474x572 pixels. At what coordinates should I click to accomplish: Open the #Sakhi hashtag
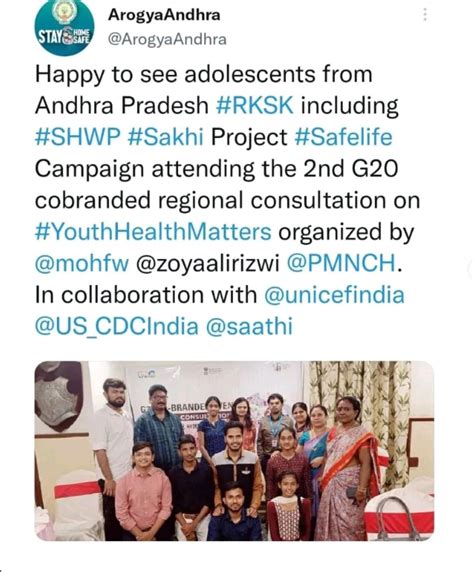[166, 137]
